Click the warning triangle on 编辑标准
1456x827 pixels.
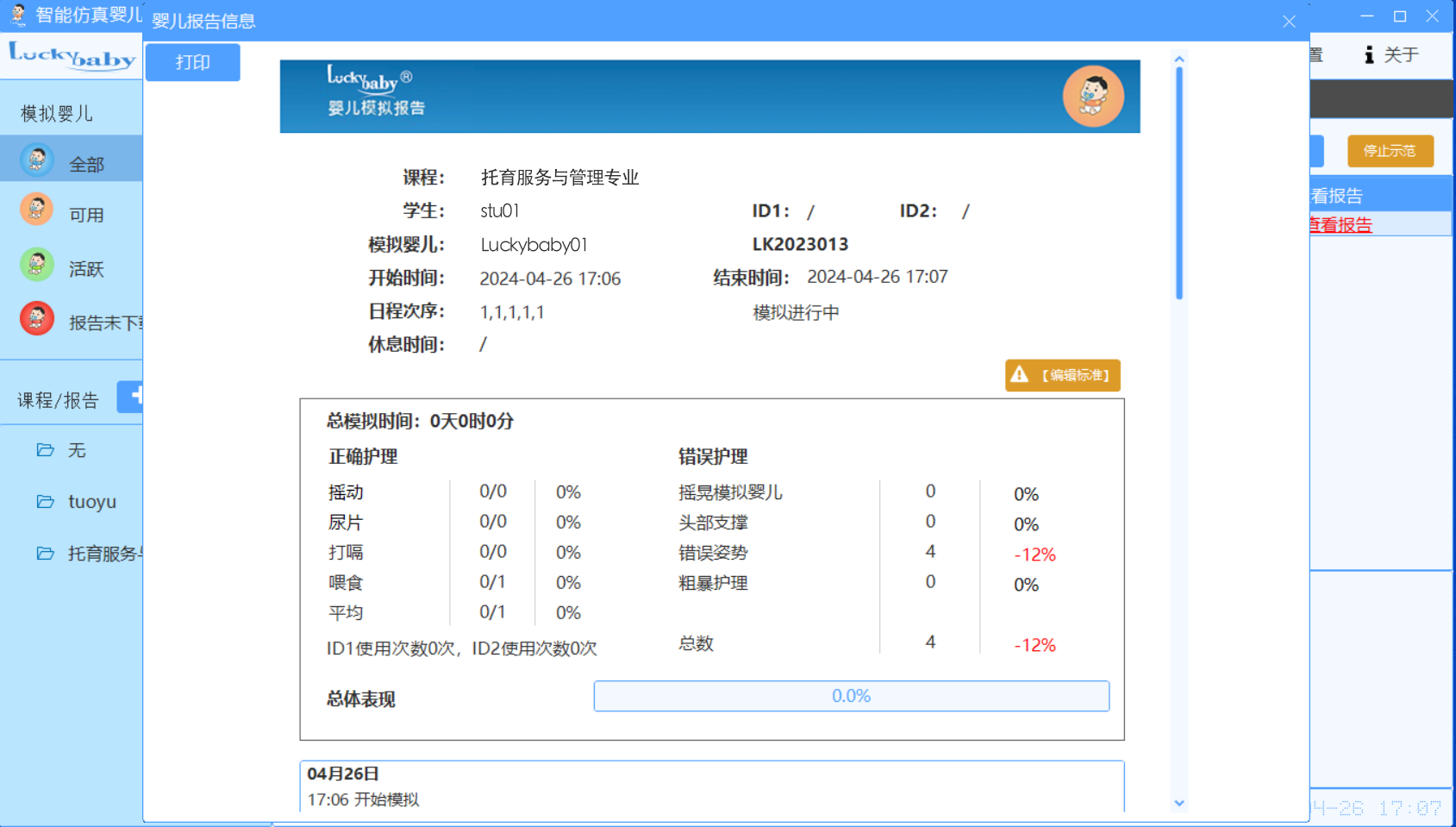(x=1020, y=374)
